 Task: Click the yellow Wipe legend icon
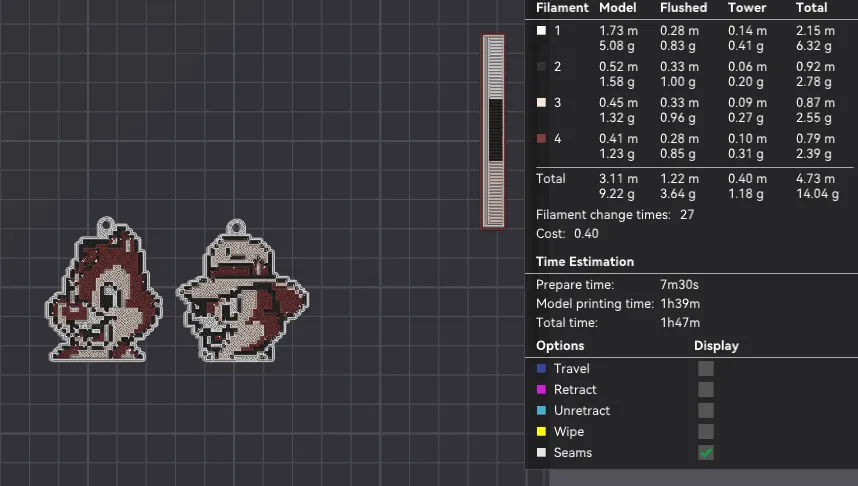[541, 432]
